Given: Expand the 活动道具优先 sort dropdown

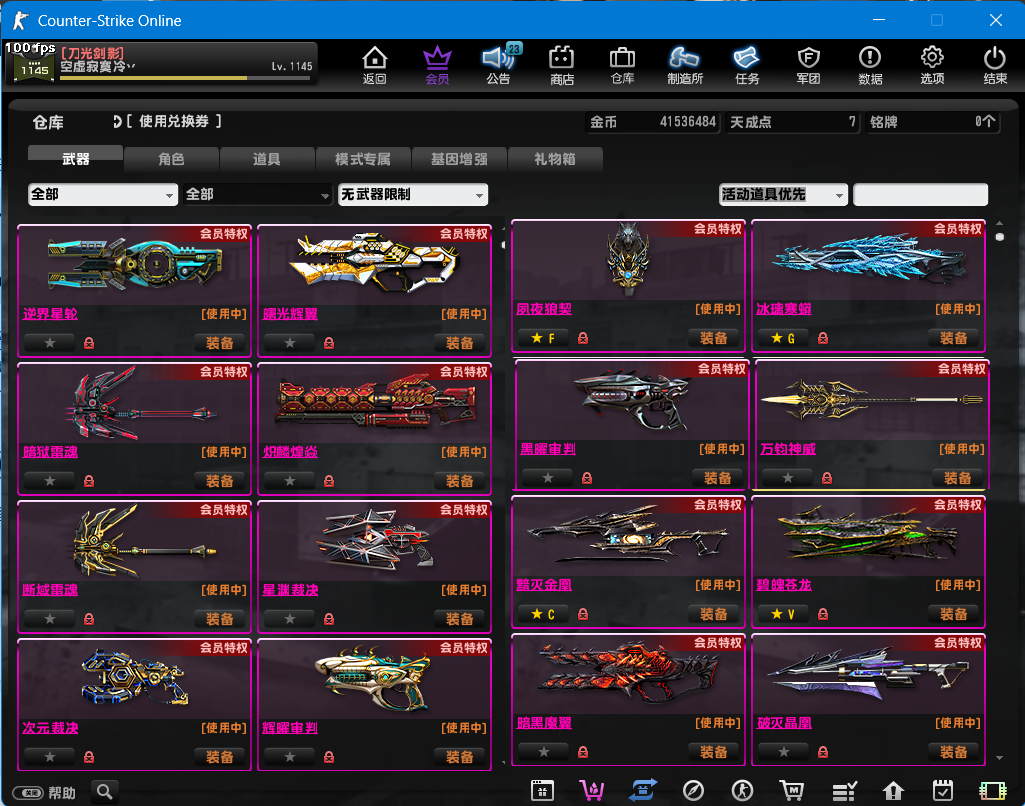Looking at the screenshot, I should tap(783, 195).
